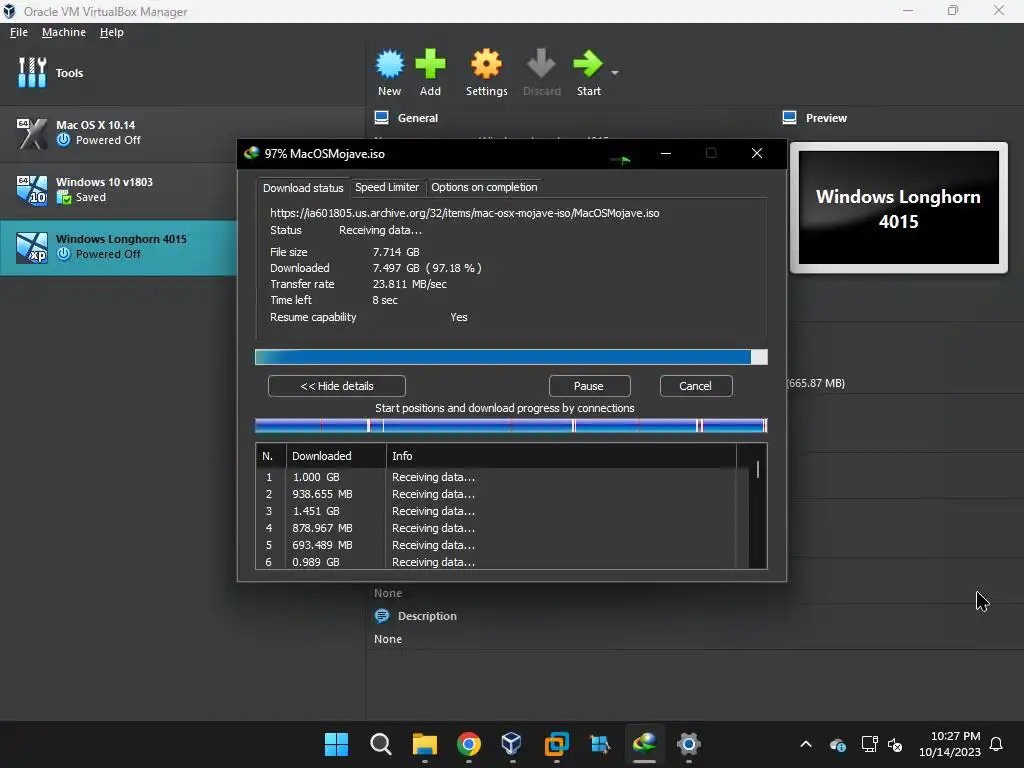Click the Info column header
The image size is (1024, 768).
point(562,456)
